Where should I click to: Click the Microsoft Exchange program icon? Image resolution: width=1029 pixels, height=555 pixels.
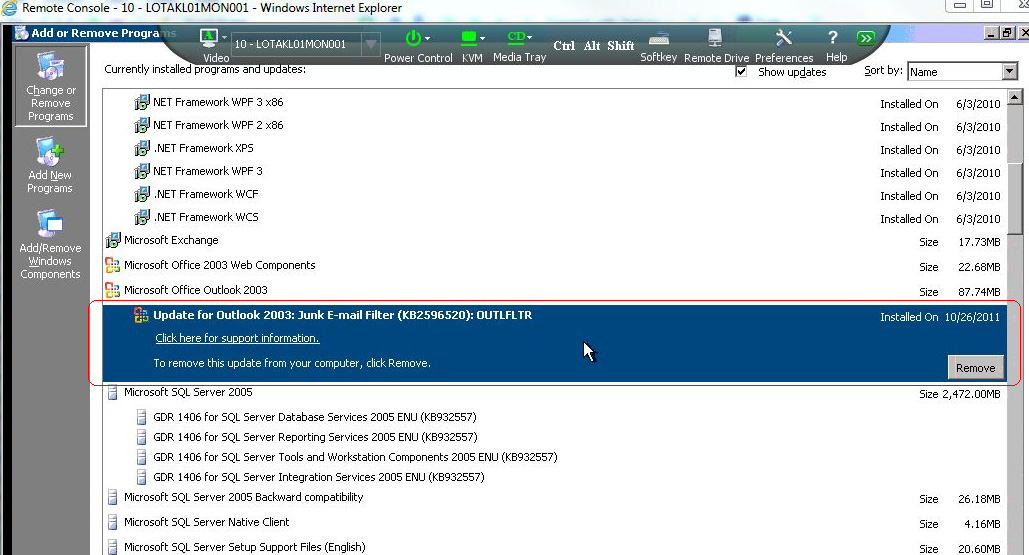point(113,241)
